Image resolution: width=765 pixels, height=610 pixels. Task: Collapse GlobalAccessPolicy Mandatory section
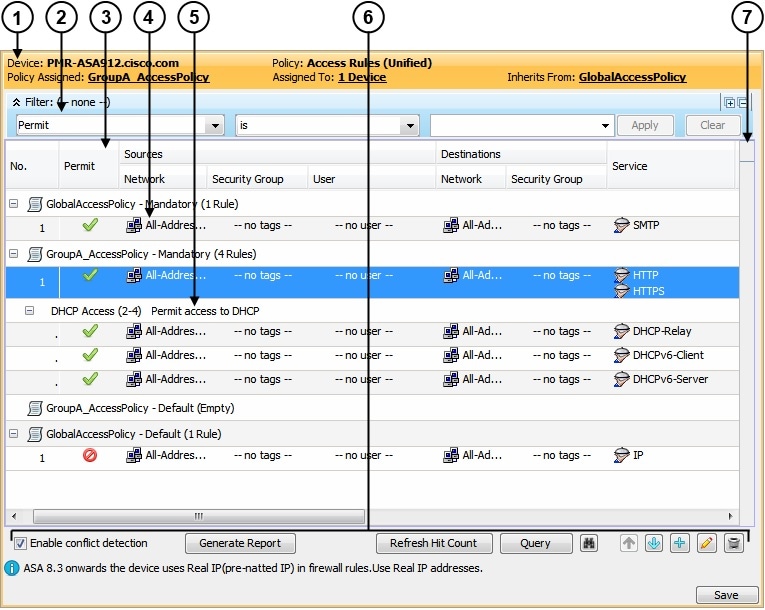click(14, 203)
